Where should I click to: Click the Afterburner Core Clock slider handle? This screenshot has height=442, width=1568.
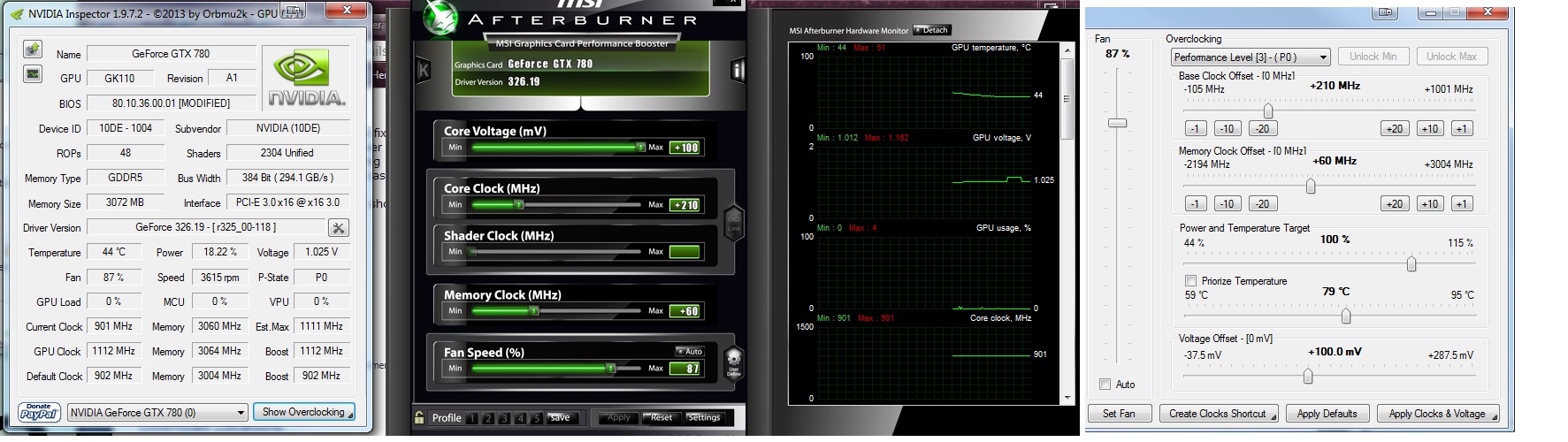coord(519,205)
